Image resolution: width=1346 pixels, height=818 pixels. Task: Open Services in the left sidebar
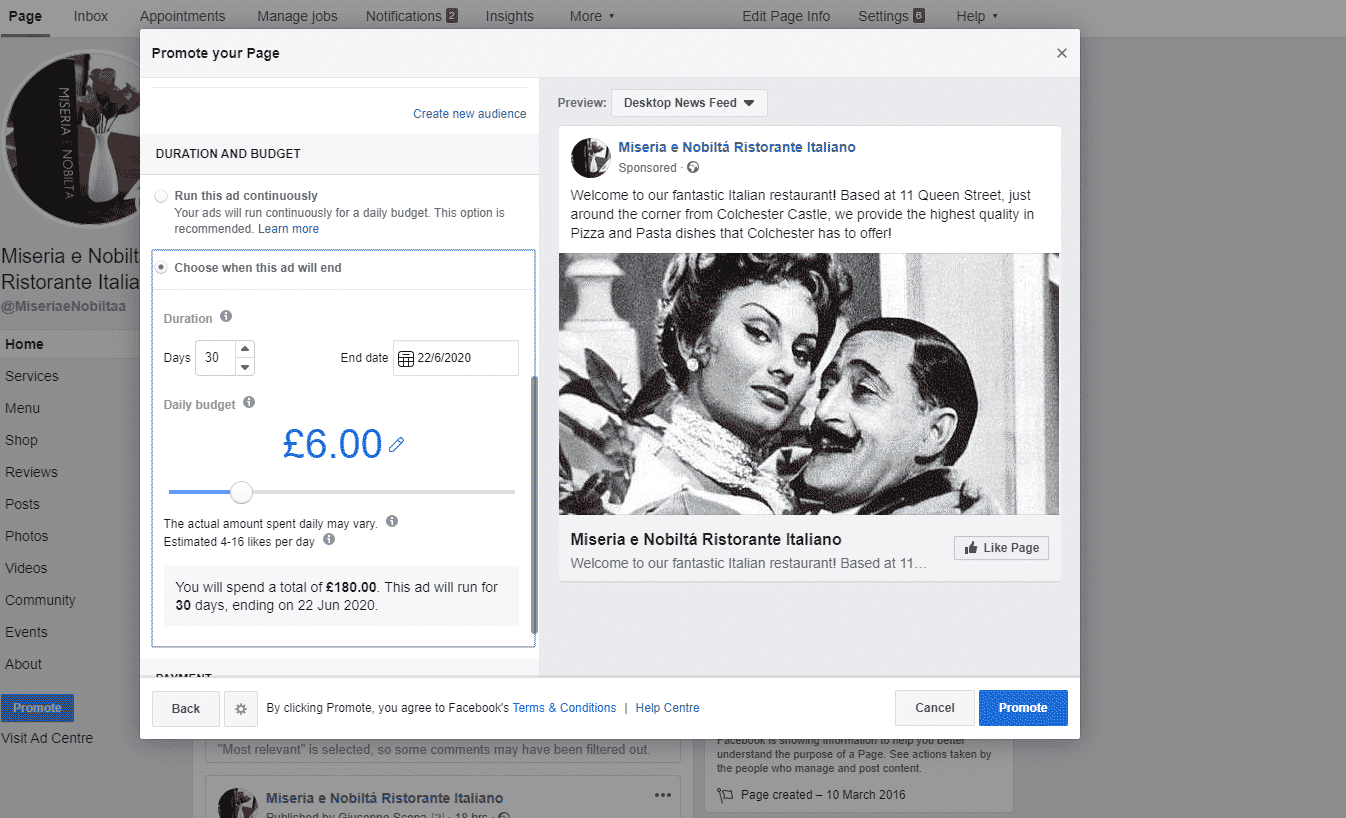click(32, 376)
